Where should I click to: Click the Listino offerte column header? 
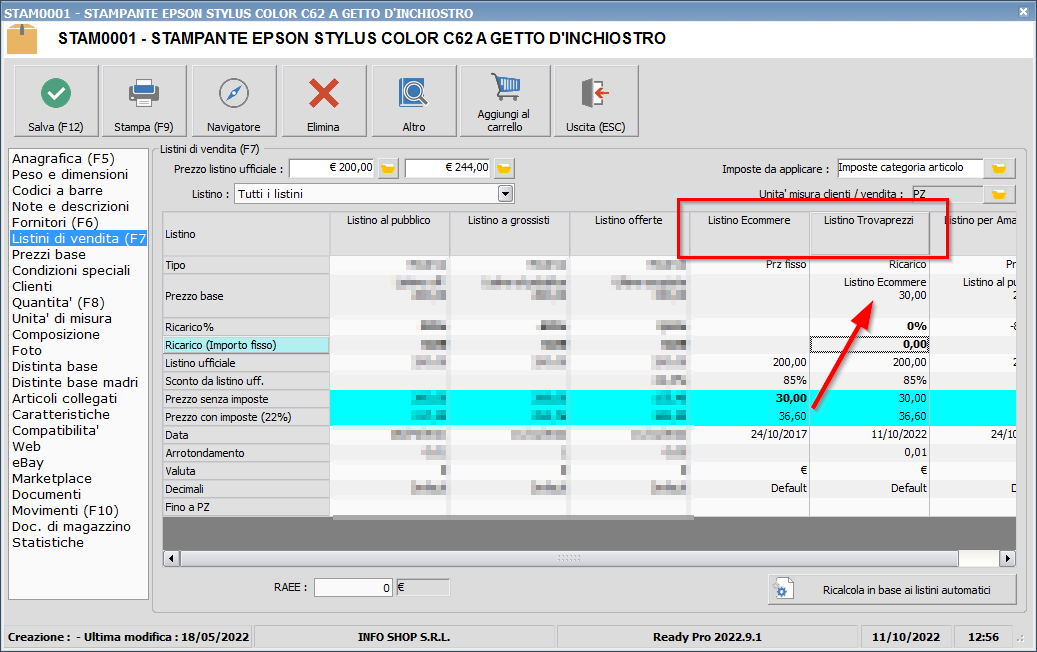pyautogui.click(x=629, y=233)
